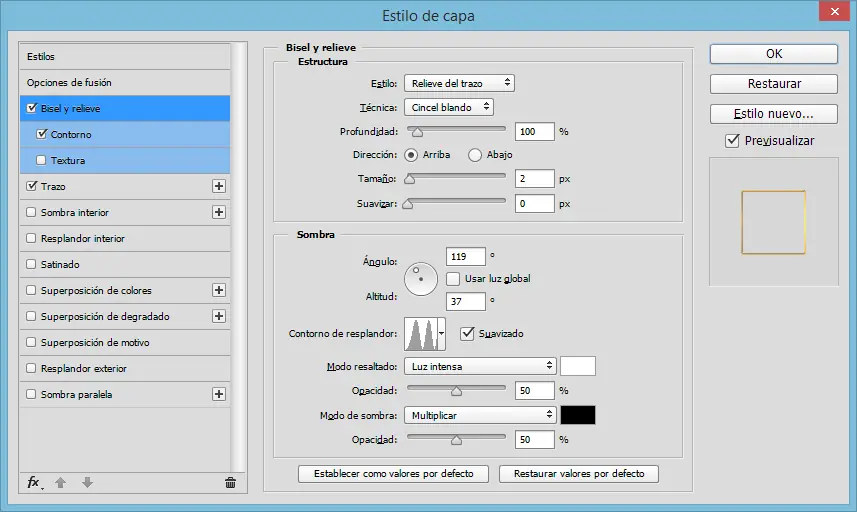The height and width of the screenshot is (512, 857).
Task: Select the Abajo direction radio button
Action: [475, 155]
